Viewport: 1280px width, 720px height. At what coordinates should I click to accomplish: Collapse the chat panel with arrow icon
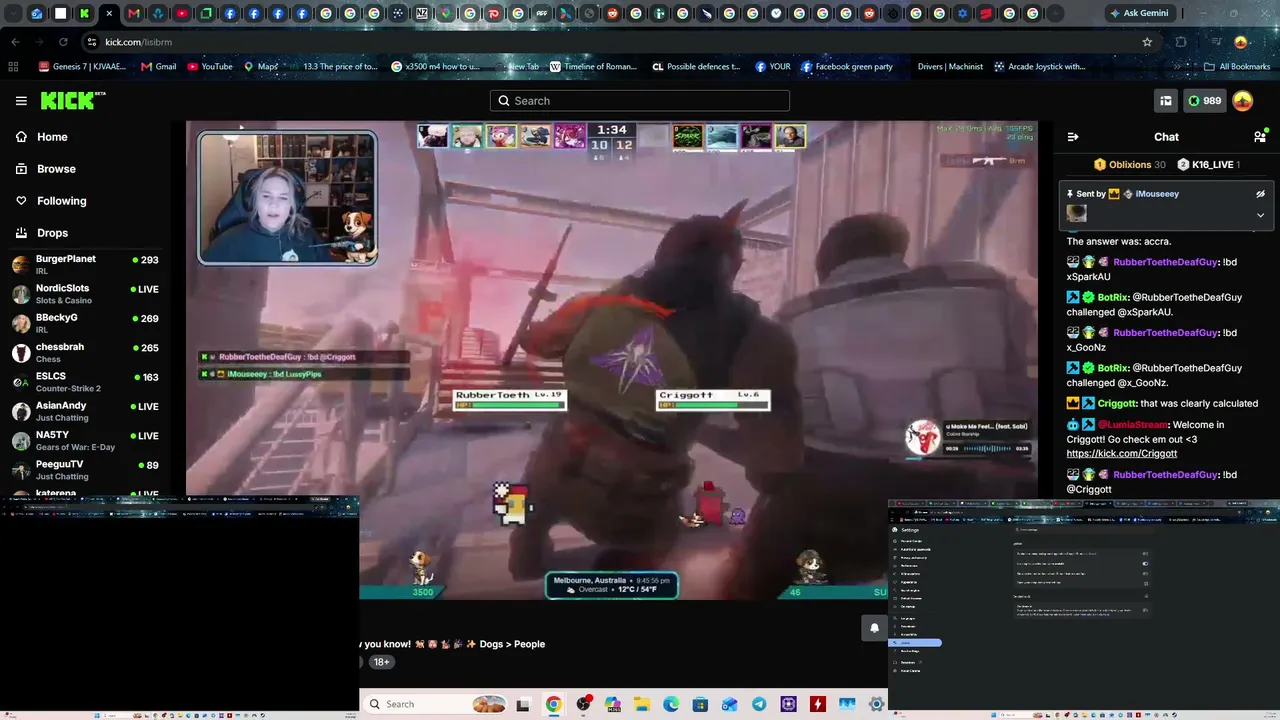(x=1073, y=137)
